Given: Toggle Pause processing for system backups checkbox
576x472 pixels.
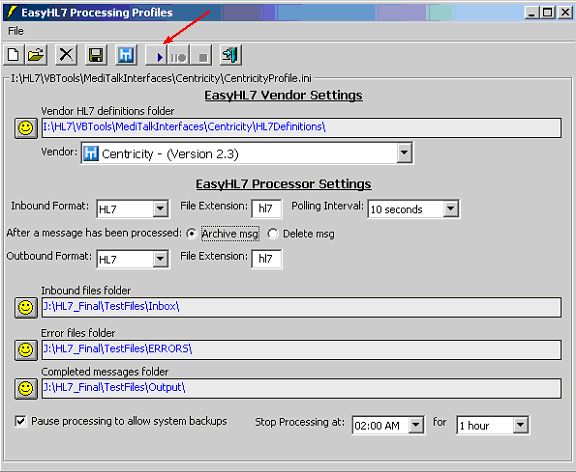Looking at the screenshot, I should pos(21,421).
